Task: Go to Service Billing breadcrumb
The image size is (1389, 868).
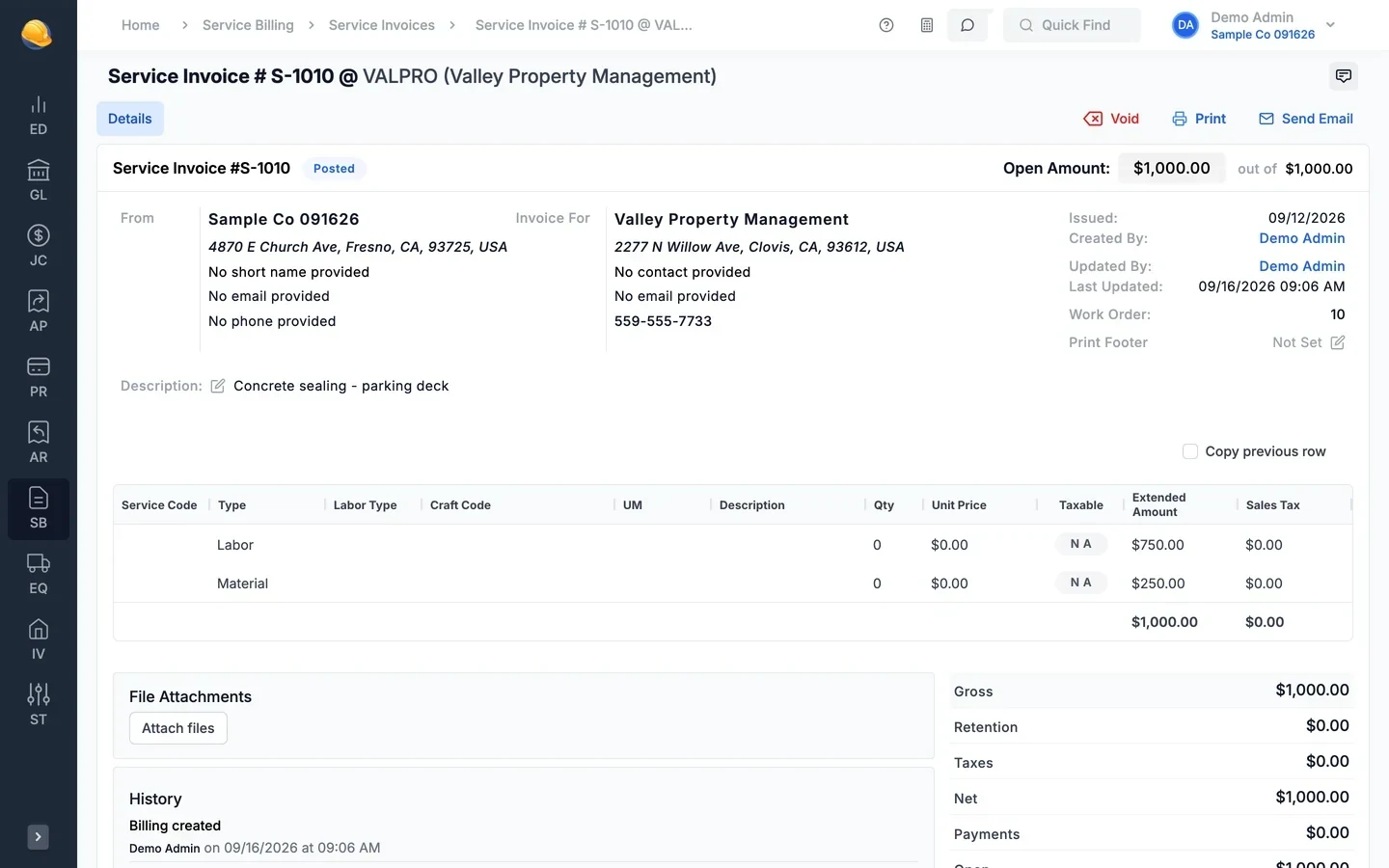Action: pos(248,25)
